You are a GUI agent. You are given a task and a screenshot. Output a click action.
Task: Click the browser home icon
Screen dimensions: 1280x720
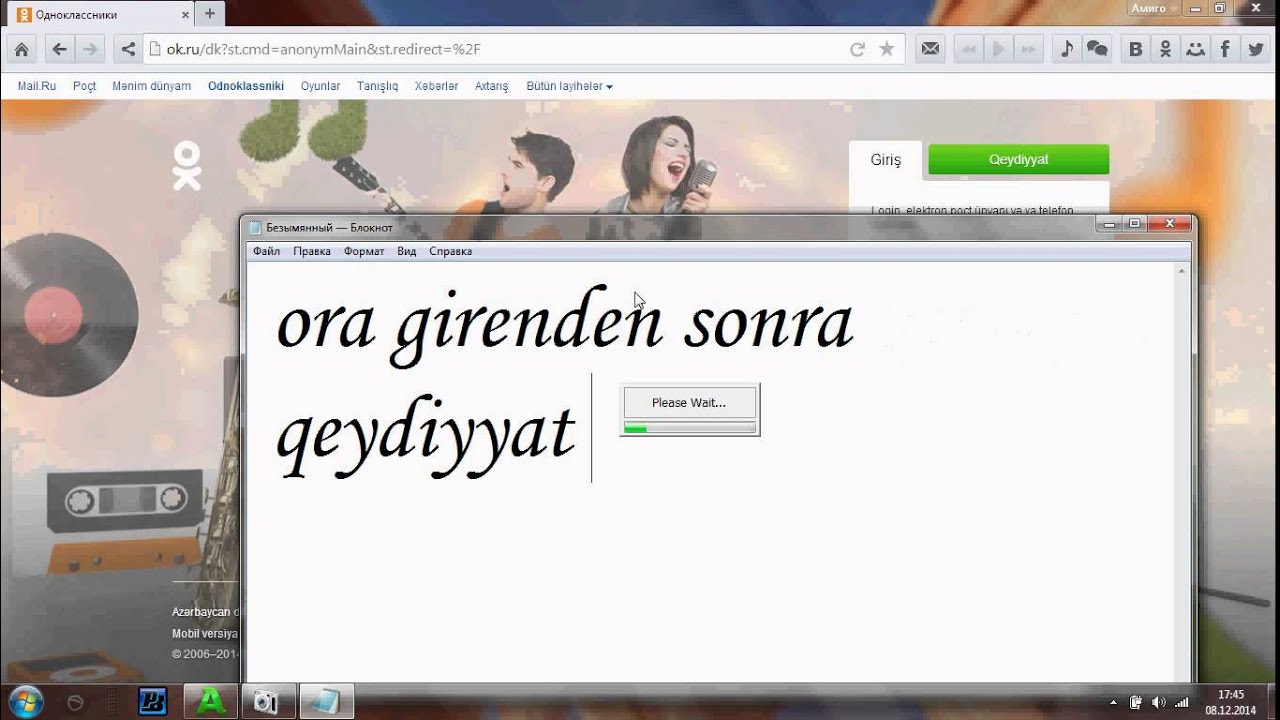[21, 49]
